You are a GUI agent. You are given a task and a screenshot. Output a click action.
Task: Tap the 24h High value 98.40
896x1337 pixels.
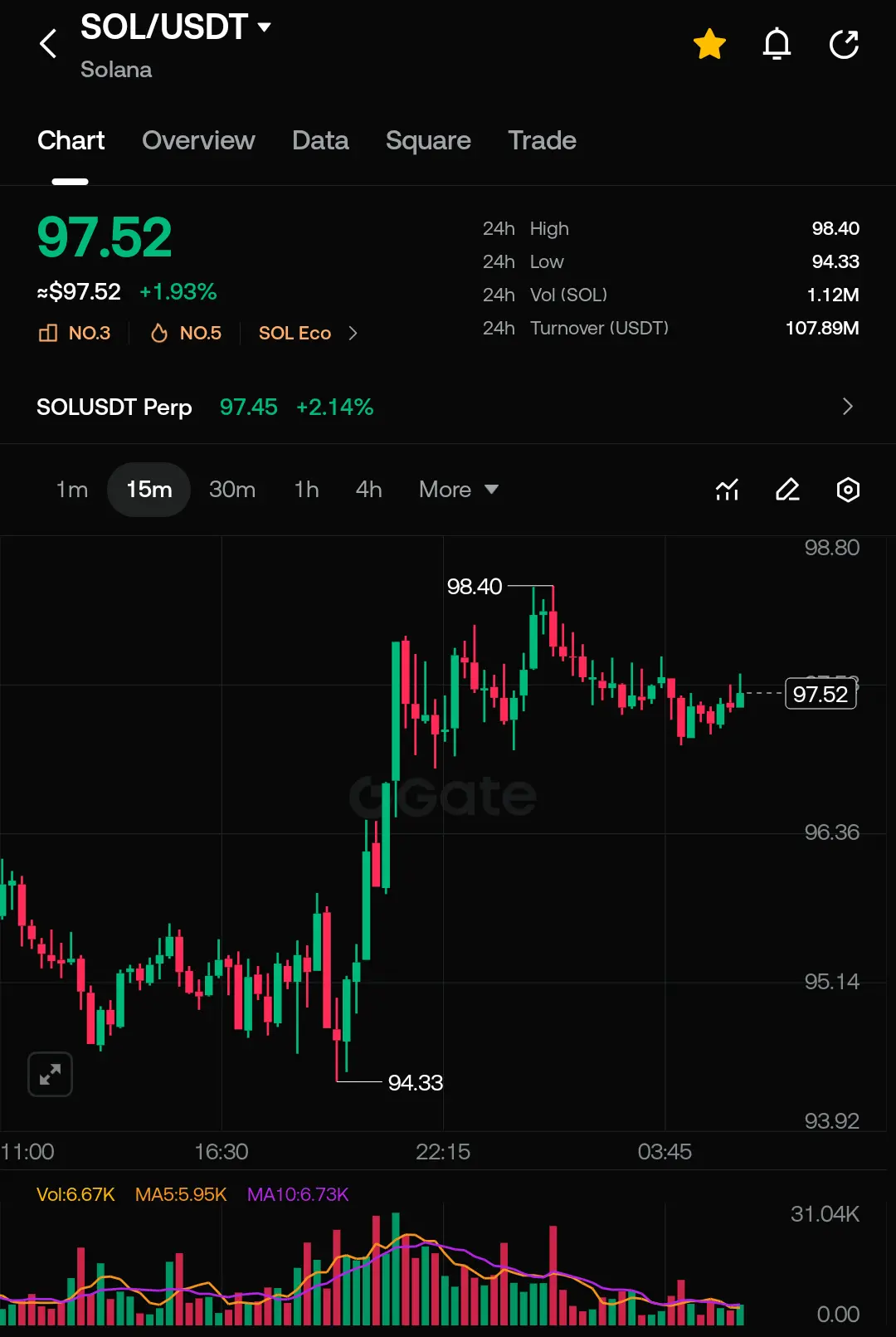click(x=835, y=228)
